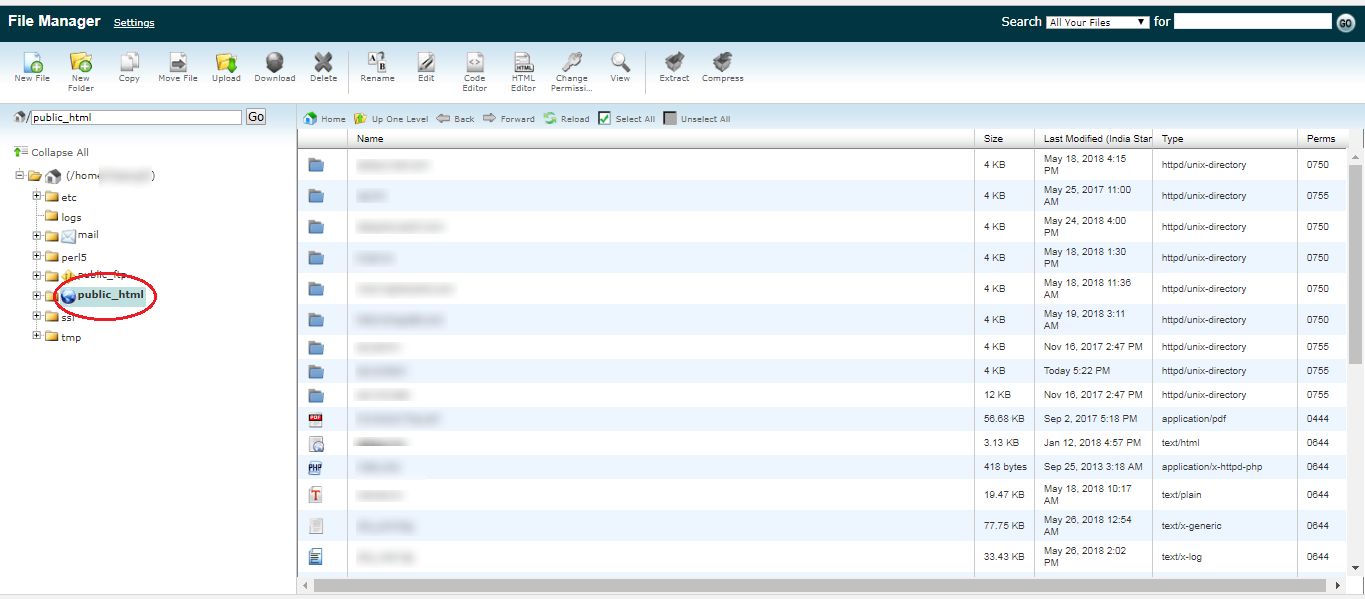Viewport: 1365px width, 599px height.
Task: Click the text/html file icon
Action: [316, 443]
